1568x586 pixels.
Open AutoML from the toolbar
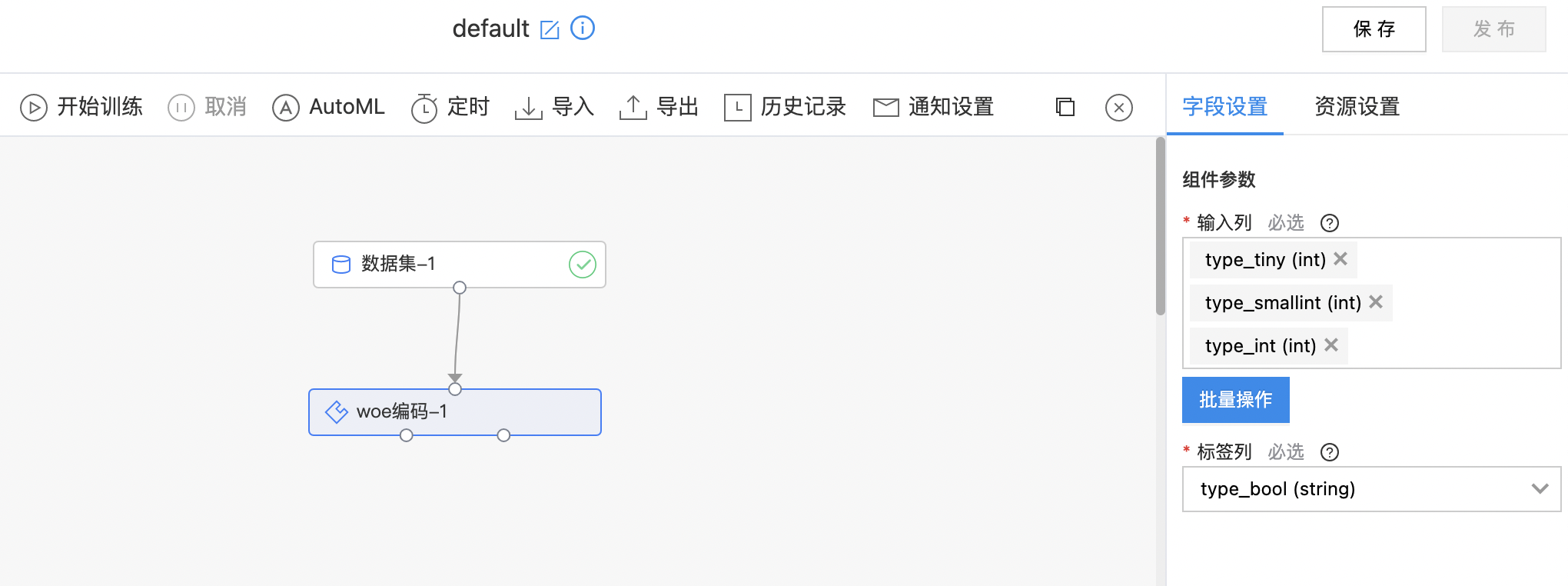(x=329, y=107)
